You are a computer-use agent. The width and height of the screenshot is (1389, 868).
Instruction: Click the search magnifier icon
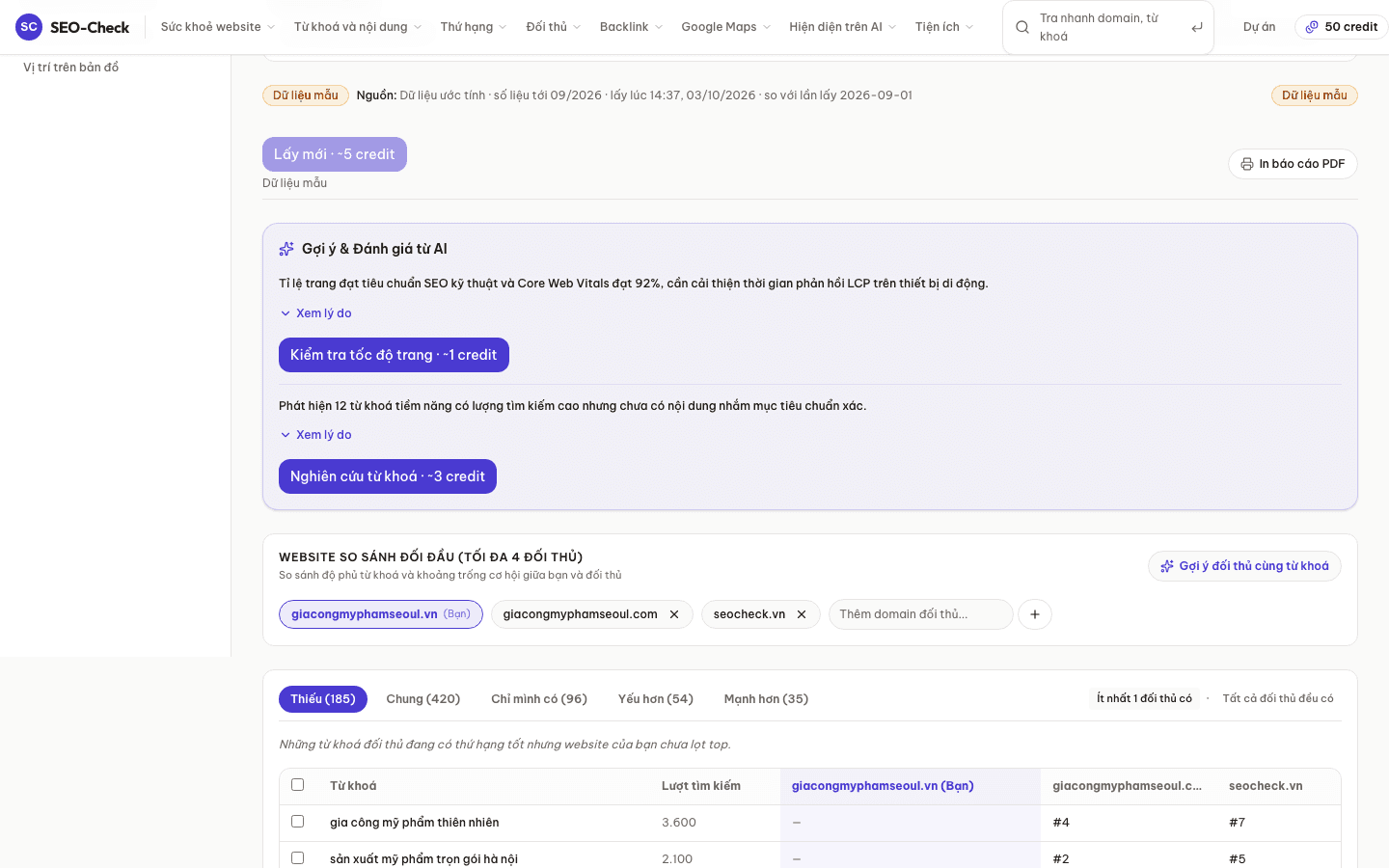pyautogui.click(x=1022, y=27)
